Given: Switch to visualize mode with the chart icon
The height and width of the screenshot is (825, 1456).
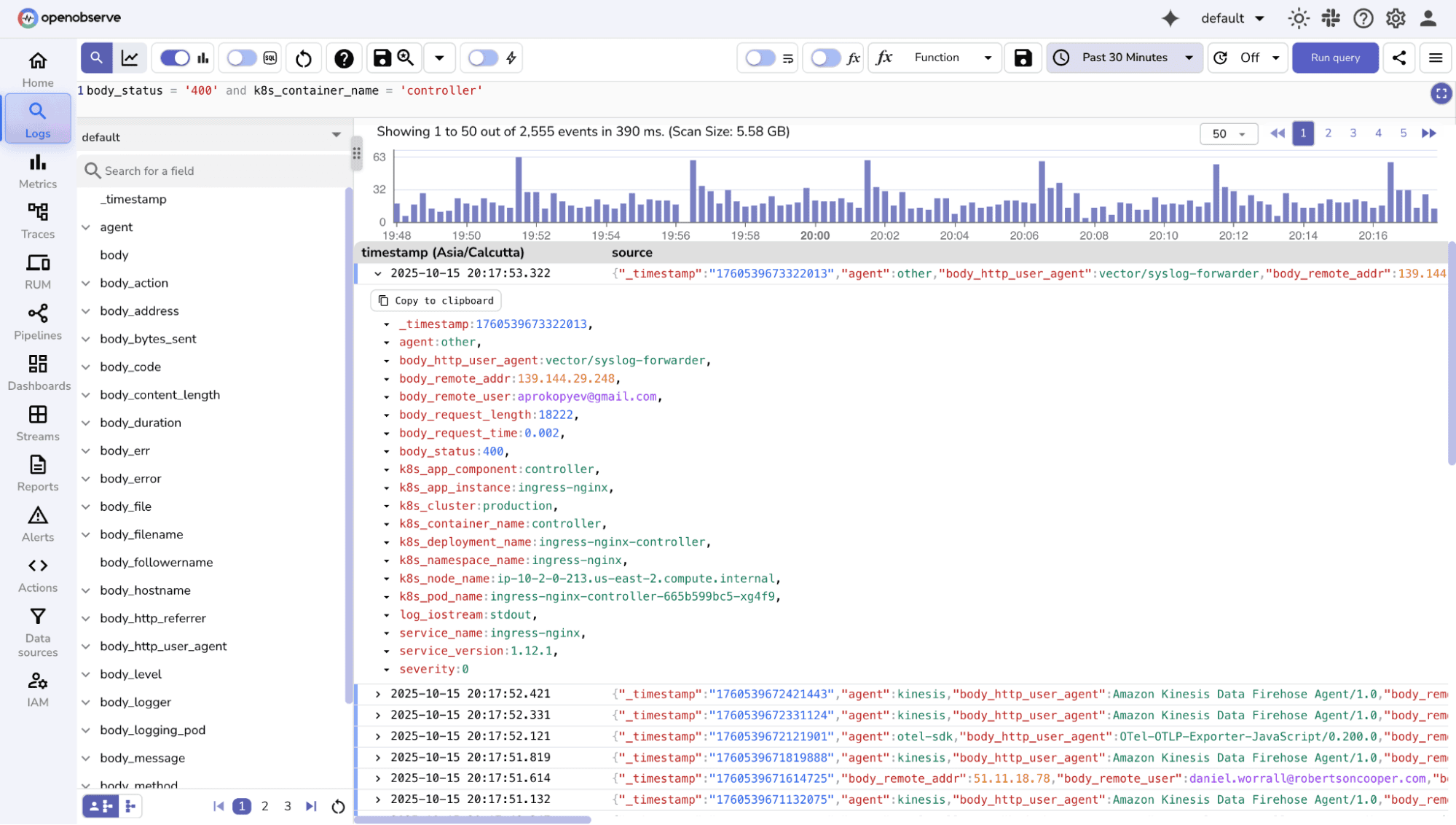Looking at the screenshot, I should [x=130, y=57].
